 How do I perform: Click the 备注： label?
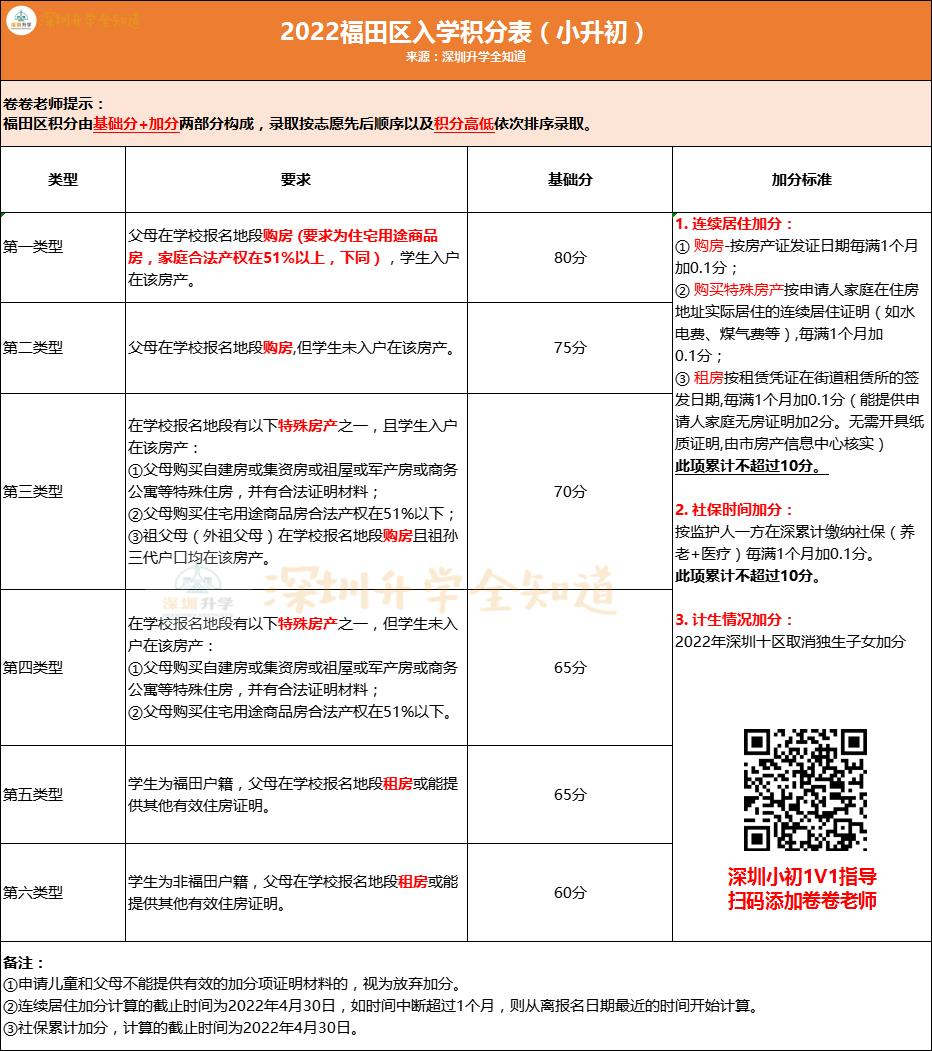(x=24, y=963)
